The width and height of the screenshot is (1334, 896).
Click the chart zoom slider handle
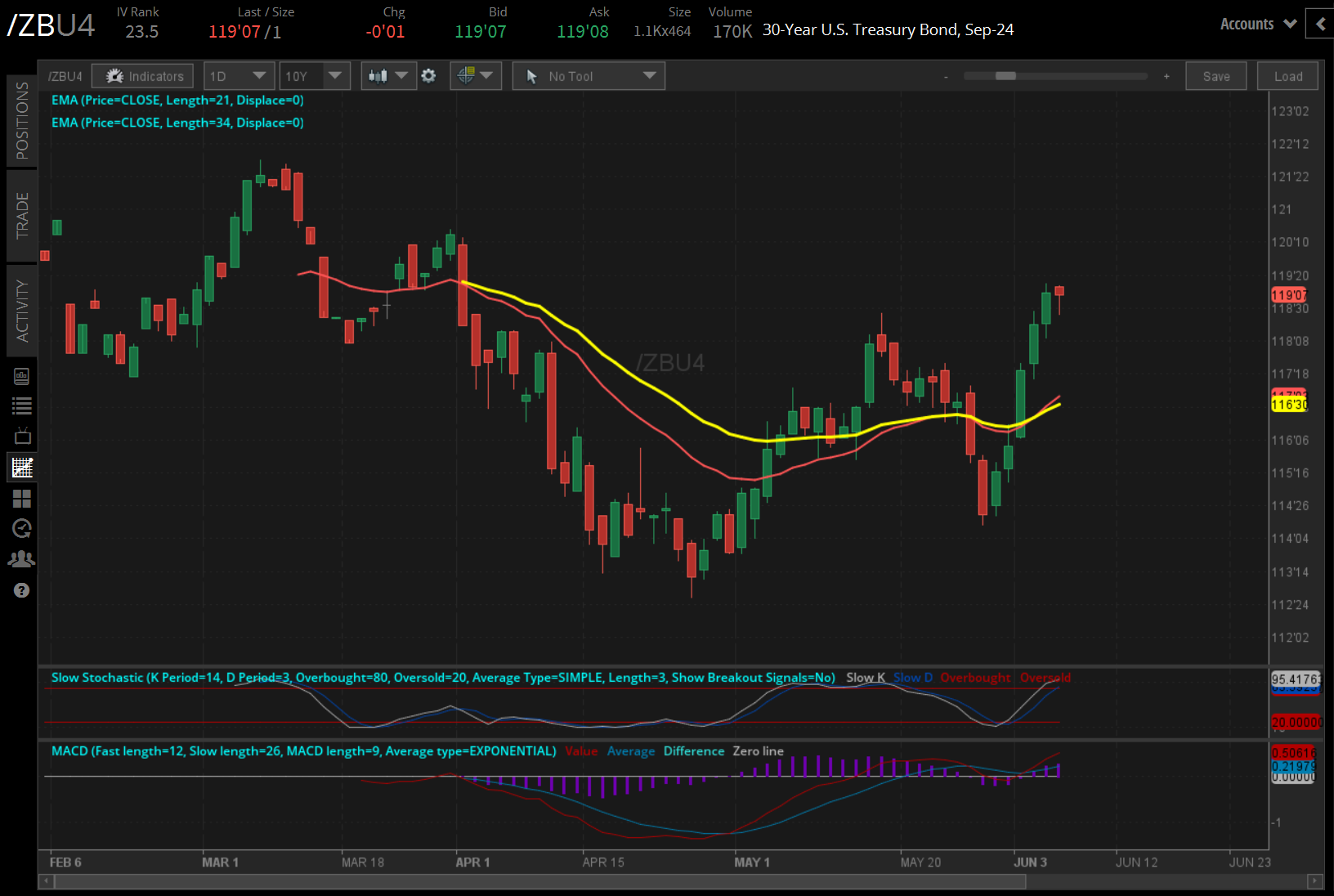click(1005, 76)
